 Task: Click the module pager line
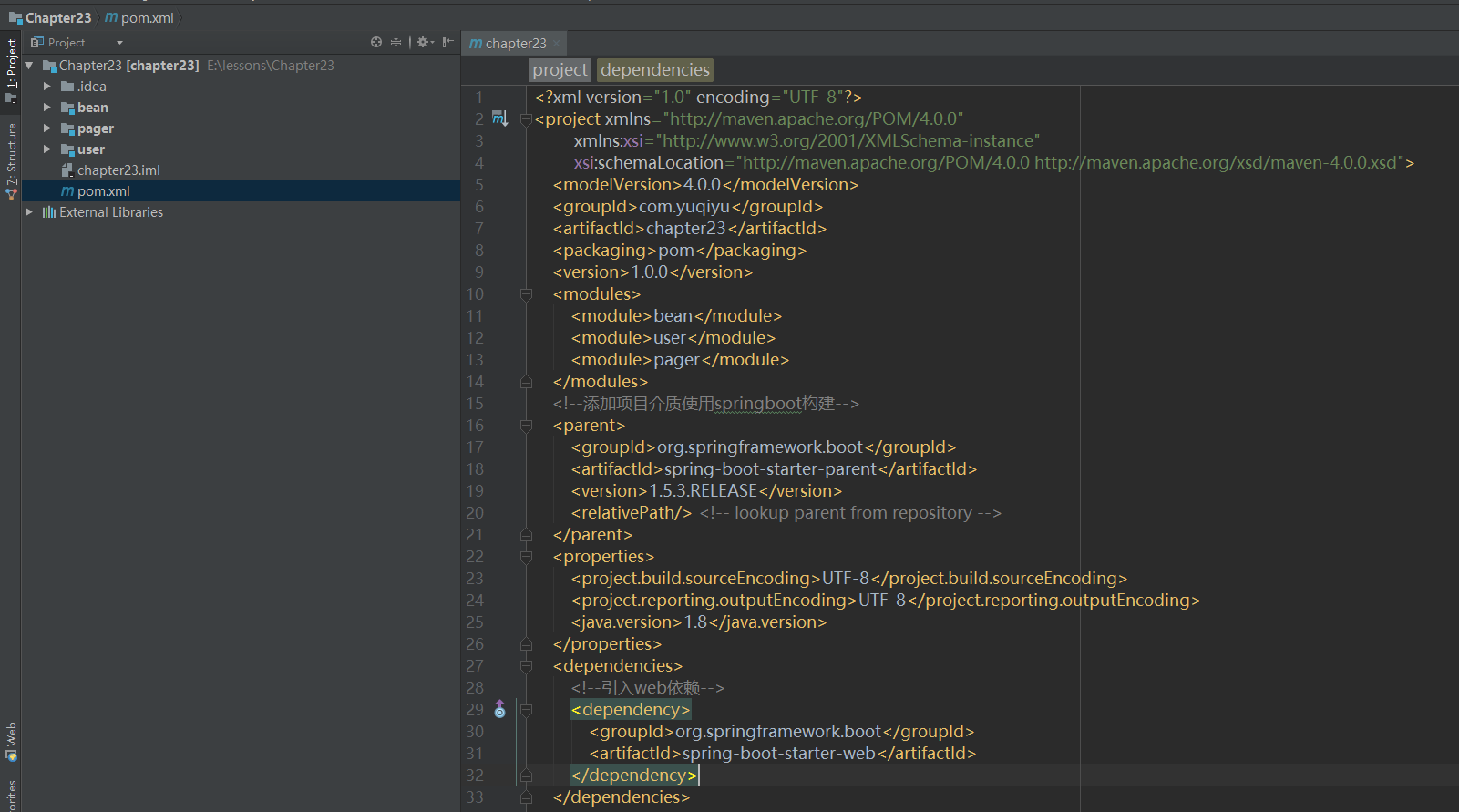(680, 360)
